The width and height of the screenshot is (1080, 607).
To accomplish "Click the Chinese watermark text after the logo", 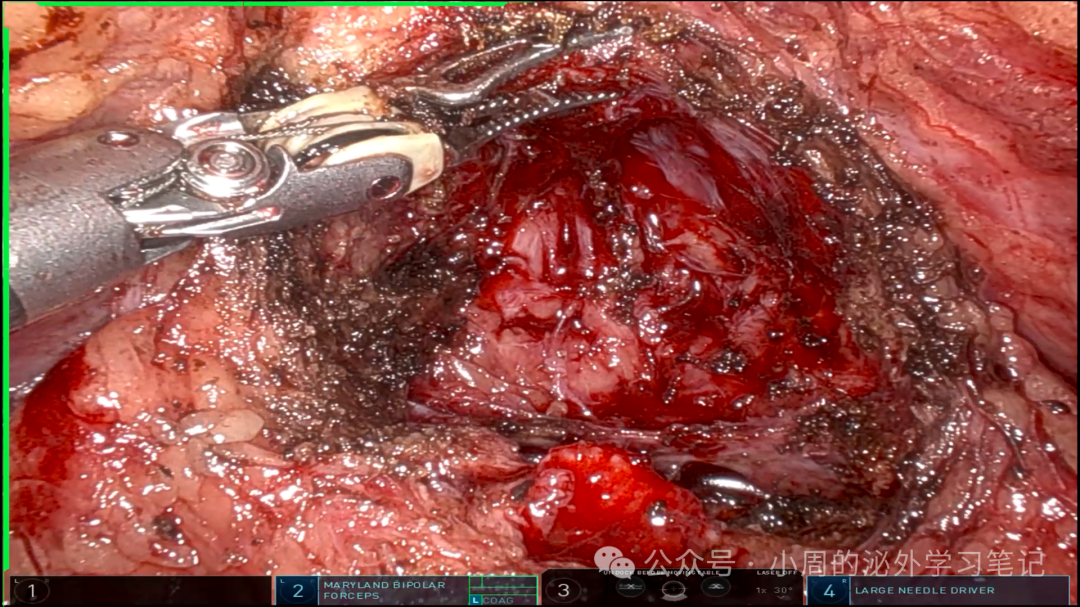I will pos(844,562).
